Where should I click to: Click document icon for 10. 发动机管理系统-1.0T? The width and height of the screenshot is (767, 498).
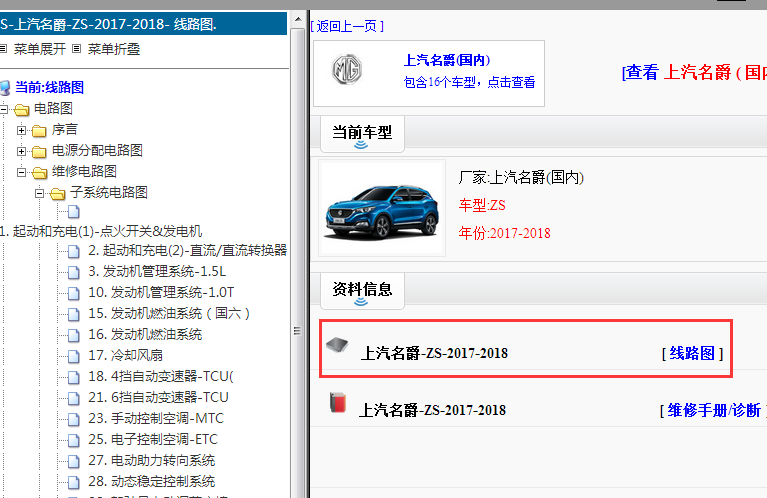73,294
